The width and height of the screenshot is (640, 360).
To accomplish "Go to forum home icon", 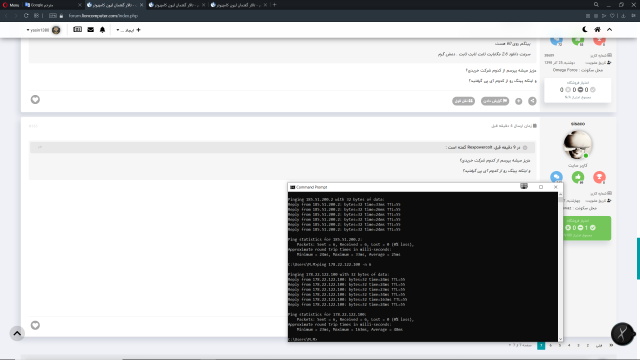I will click(x=597, y=29).
